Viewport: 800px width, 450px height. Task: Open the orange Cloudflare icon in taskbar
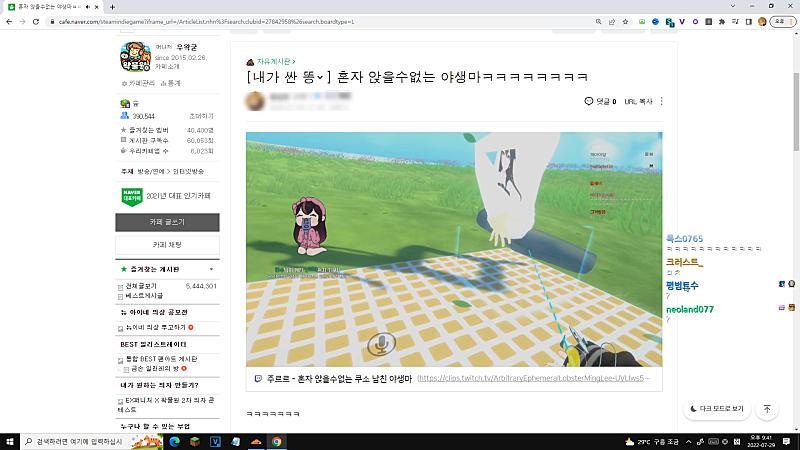[256, 442]
